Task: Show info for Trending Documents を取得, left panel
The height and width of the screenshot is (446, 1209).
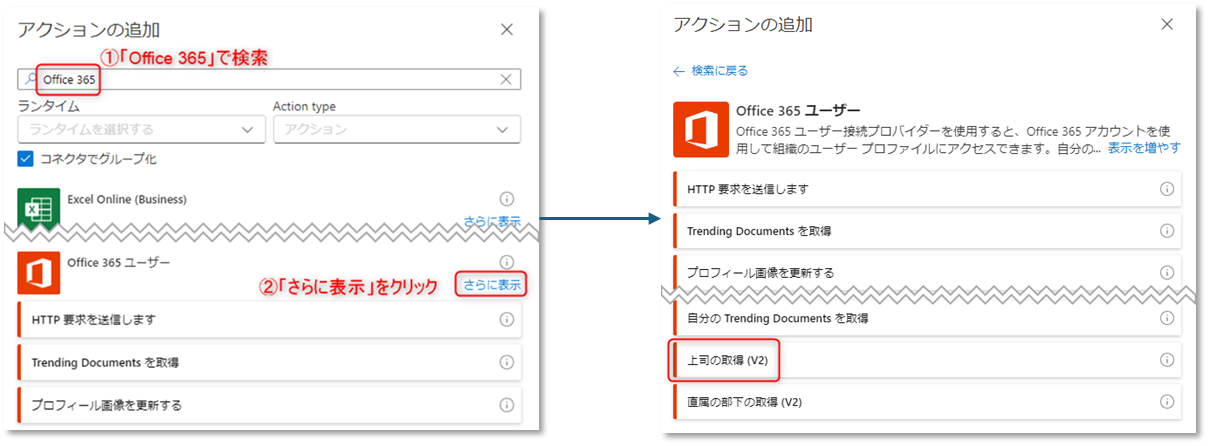Action: [506, 362]
